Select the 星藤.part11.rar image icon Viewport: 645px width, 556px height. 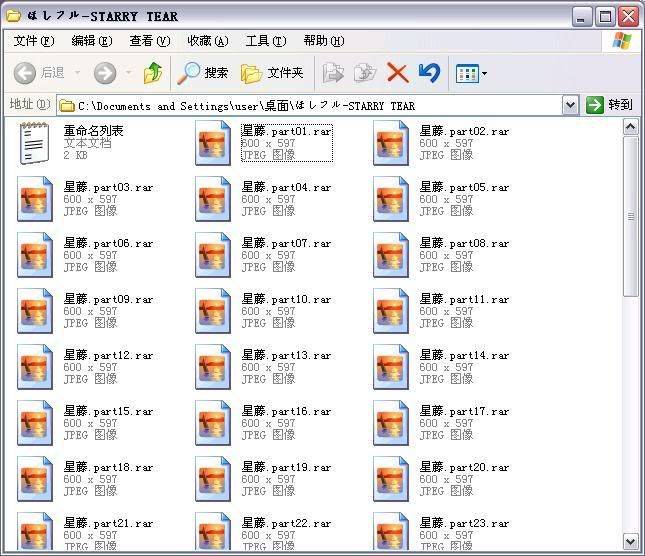click(x=391, y=311)
